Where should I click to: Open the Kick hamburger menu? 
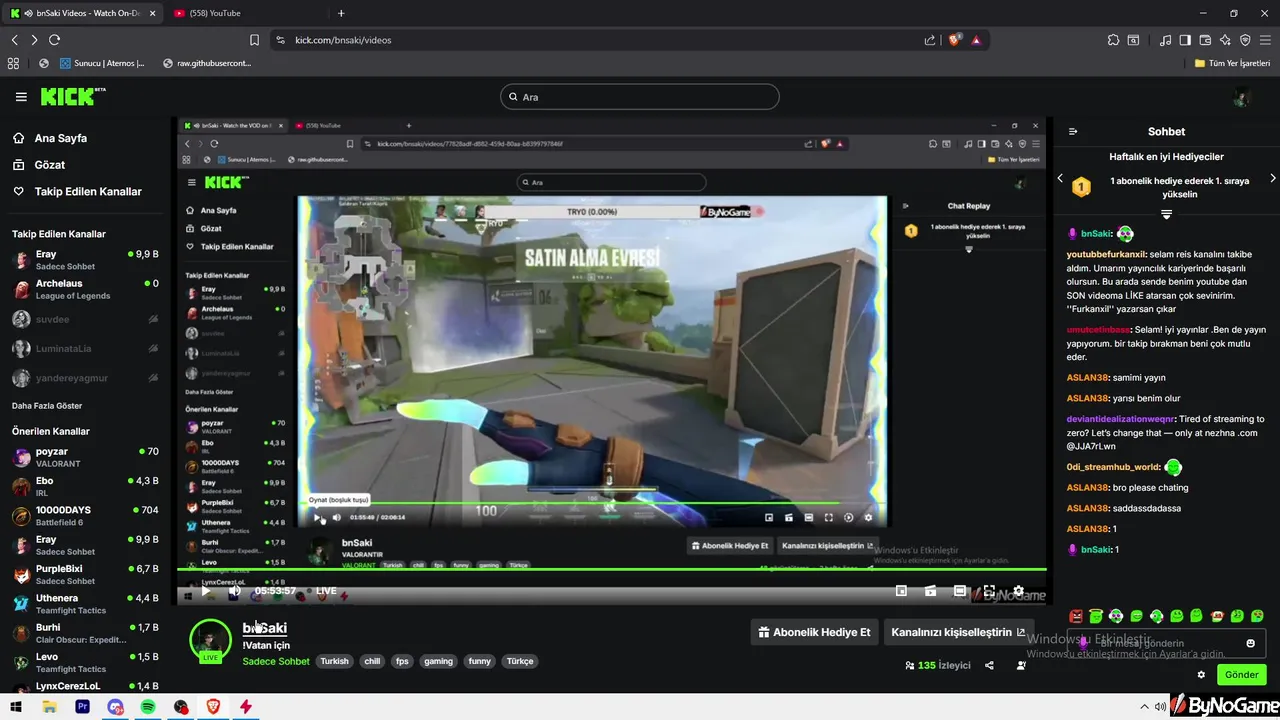[x=21, y=97]
